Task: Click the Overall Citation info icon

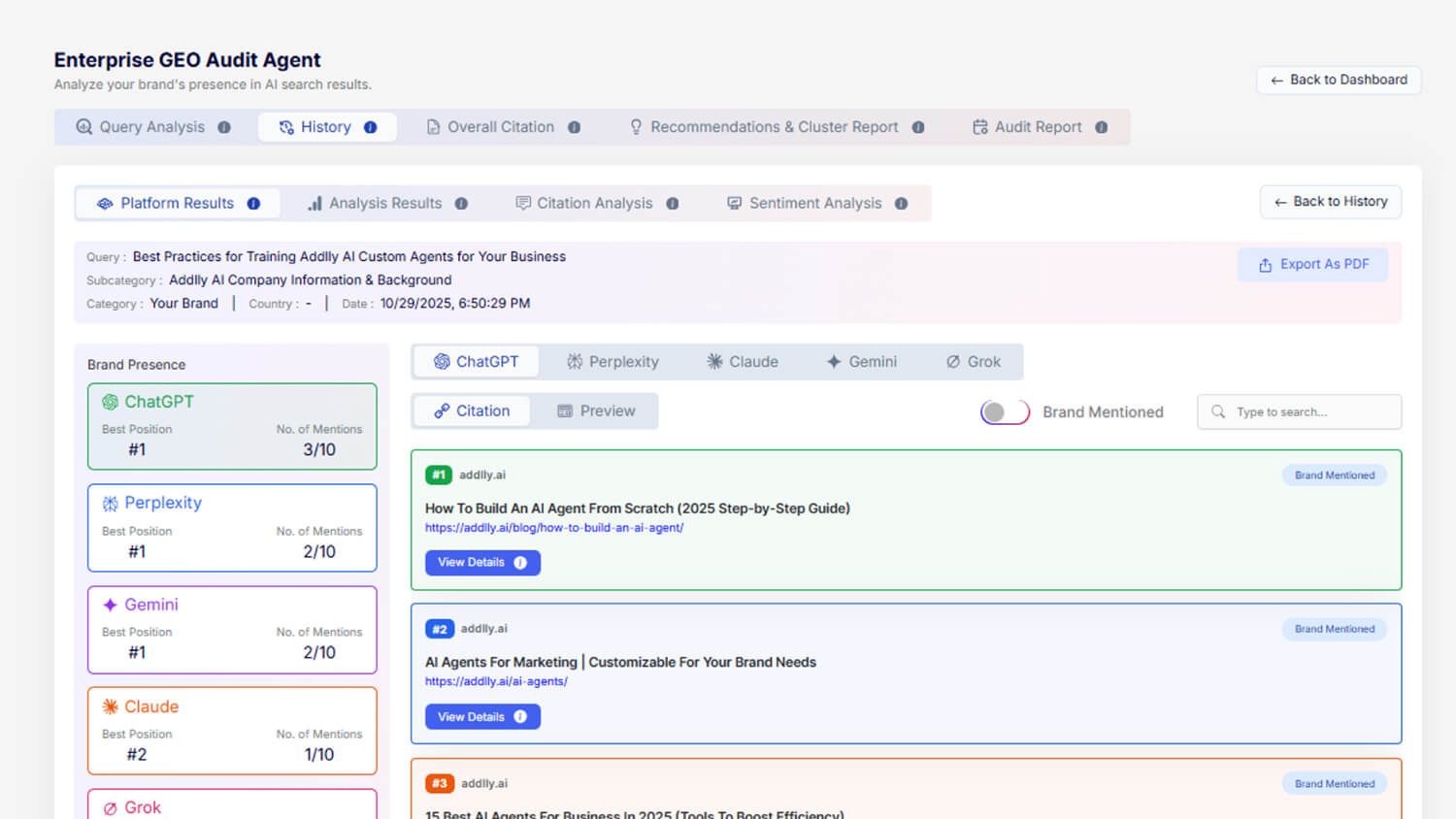Action: click(574, 127)
